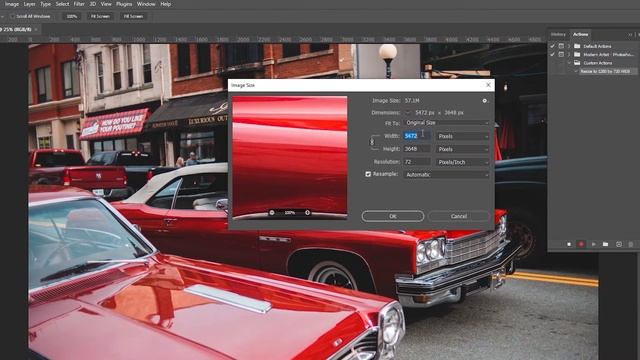This screenshot has height=360, width=640.
Task: Collapse the Custom Actions set
Action: tap(569, 63)
